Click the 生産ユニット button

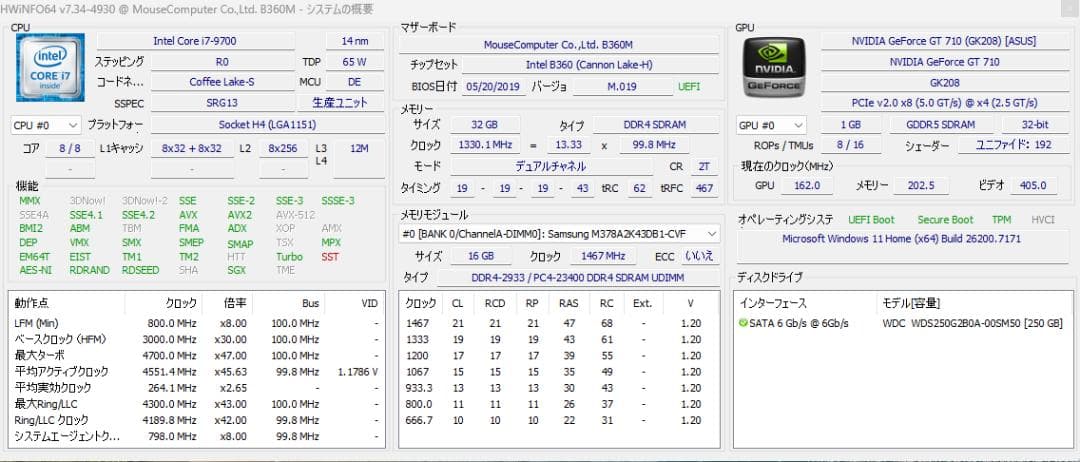pyautogui.click(x=340, y=103)
